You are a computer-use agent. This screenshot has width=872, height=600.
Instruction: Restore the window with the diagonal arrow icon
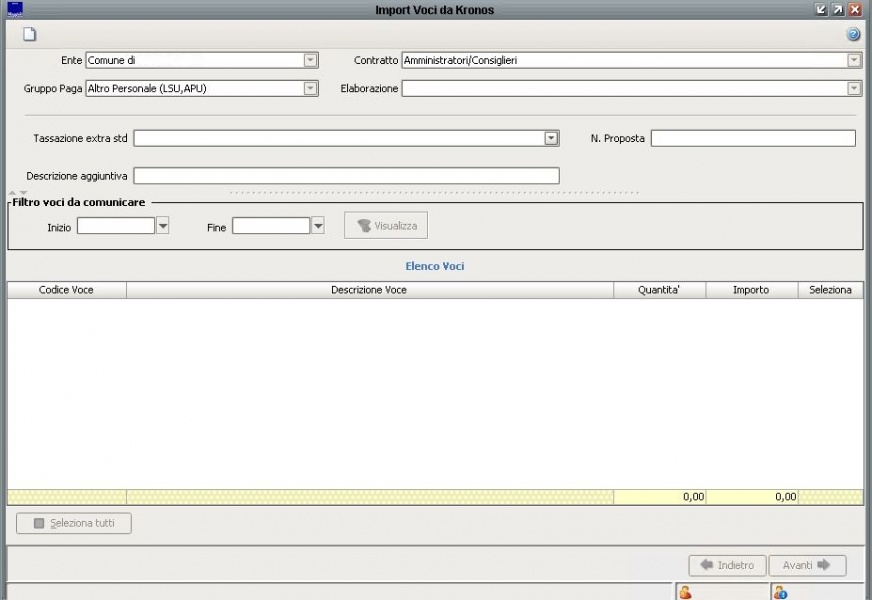[838, 10]
